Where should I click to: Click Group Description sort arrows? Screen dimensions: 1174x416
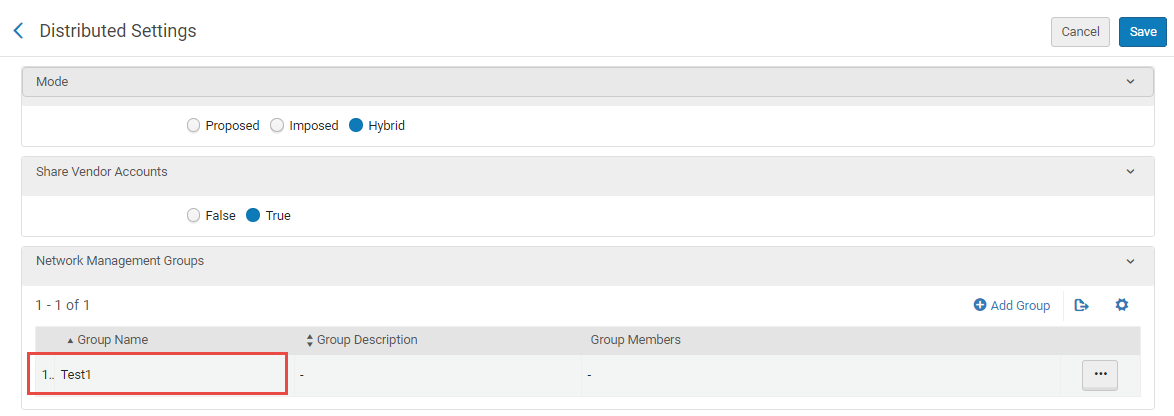coord(310,340)
